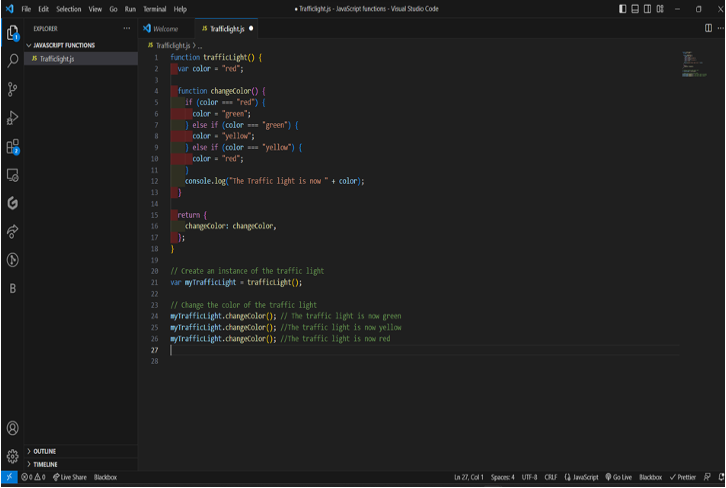
Task: Click Prettier in status bar
Action: 682,477
